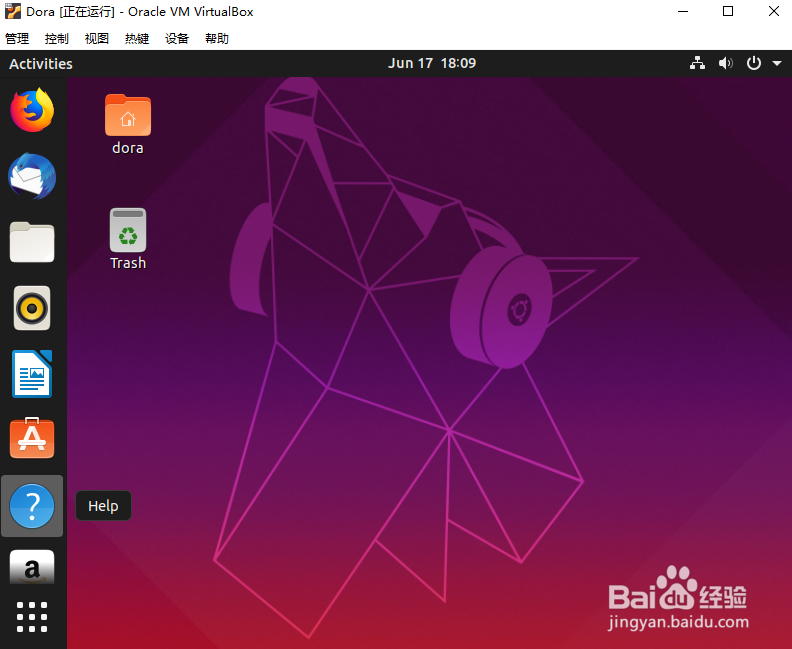Open the 管理 menu
792x649 pixels.
click(x=17, y=39)
